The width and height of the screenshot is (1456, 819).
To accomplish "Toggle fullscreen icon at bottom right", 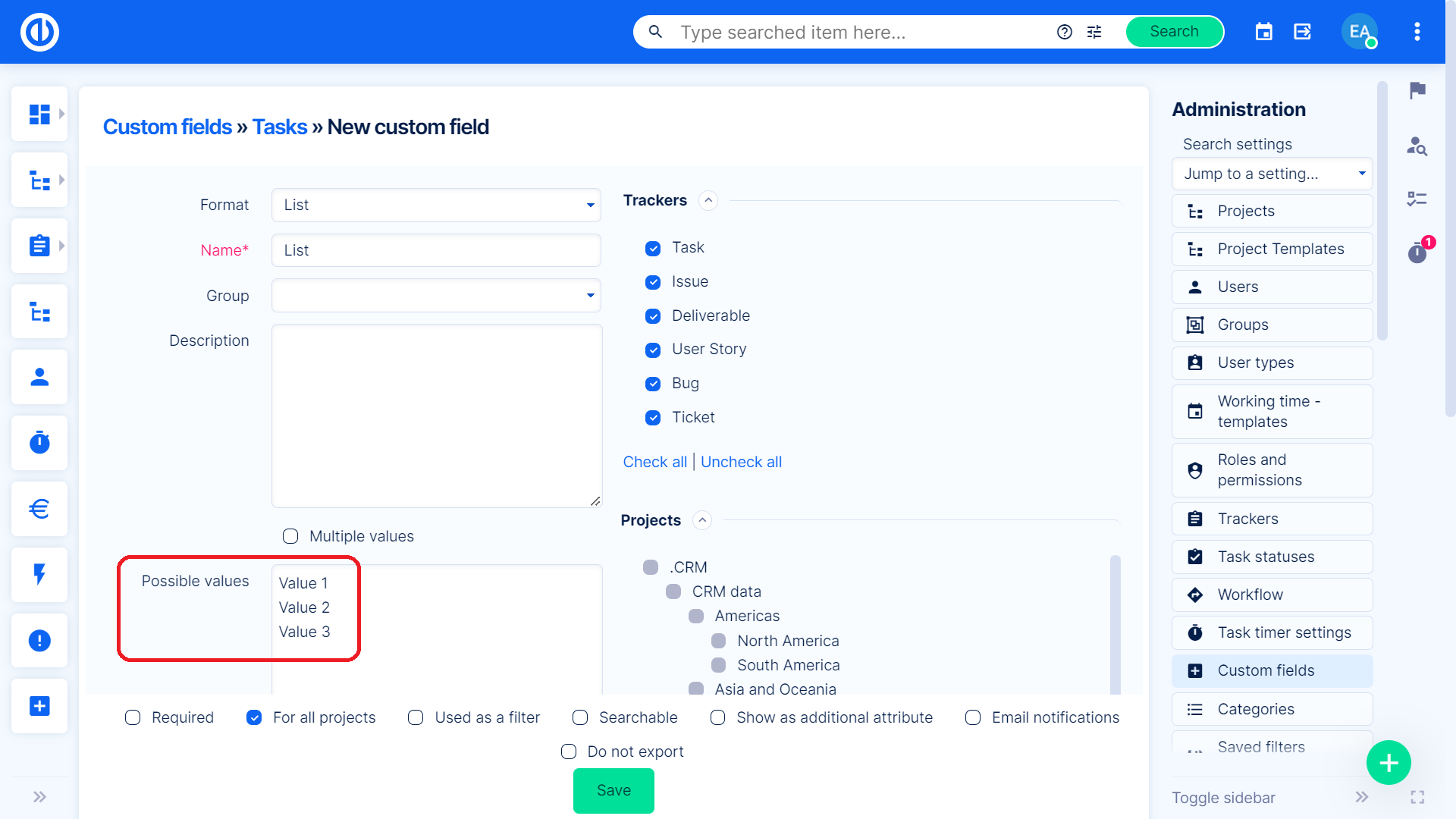I will pyautogui.click(x=1417, y=797).
